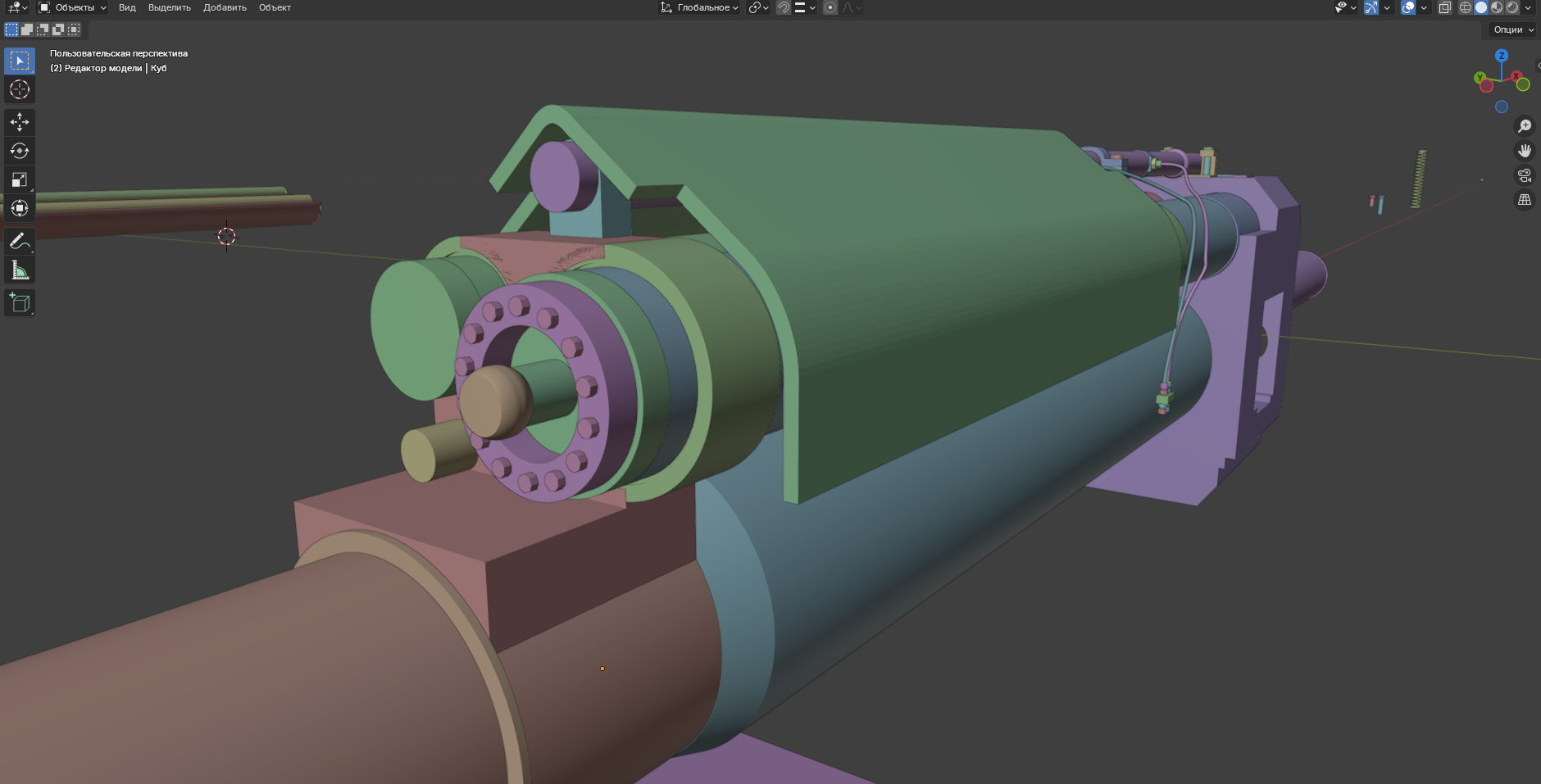
Task: Expand the overlays settings dropdown arrow
Action: (1424, 7)
